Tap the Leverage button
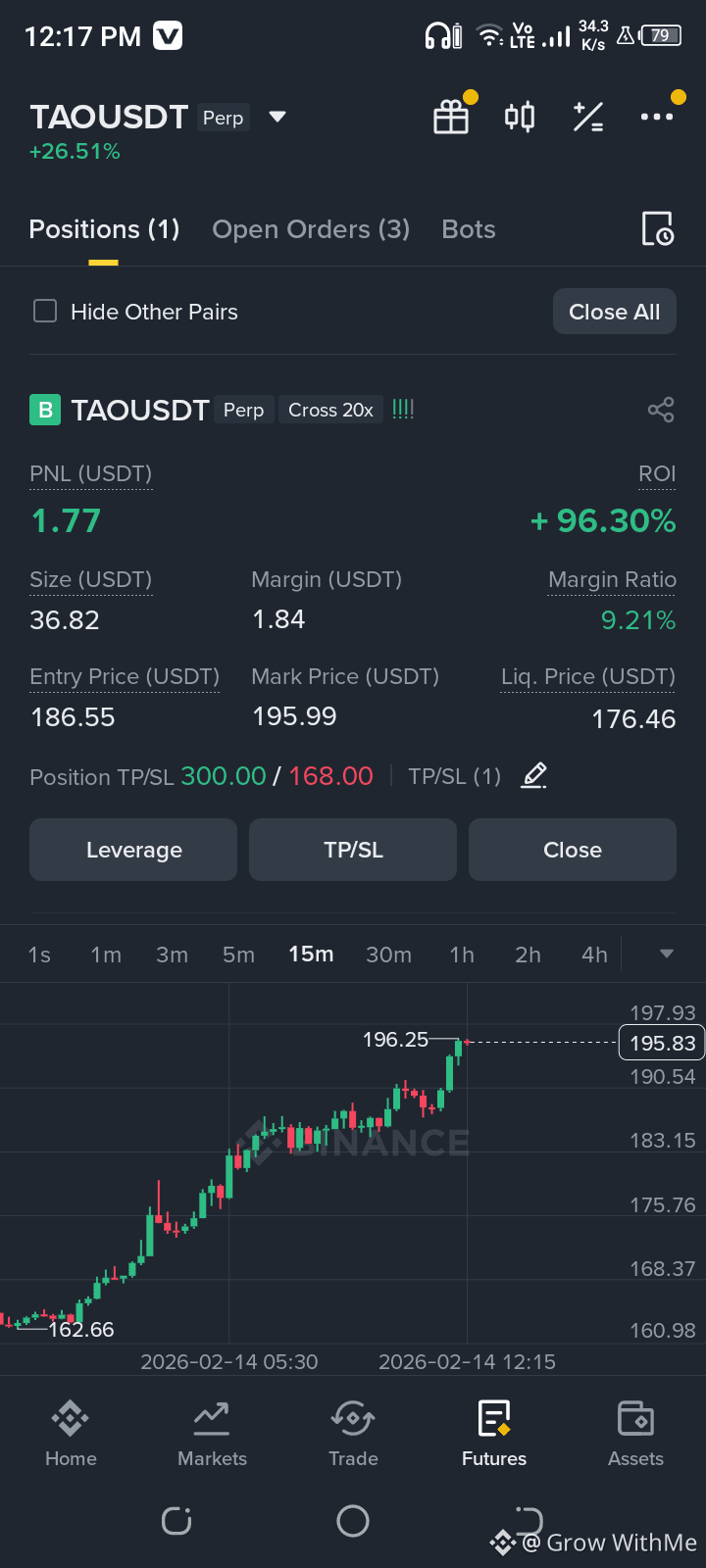Screen dimensions: 706x1568 133,850
